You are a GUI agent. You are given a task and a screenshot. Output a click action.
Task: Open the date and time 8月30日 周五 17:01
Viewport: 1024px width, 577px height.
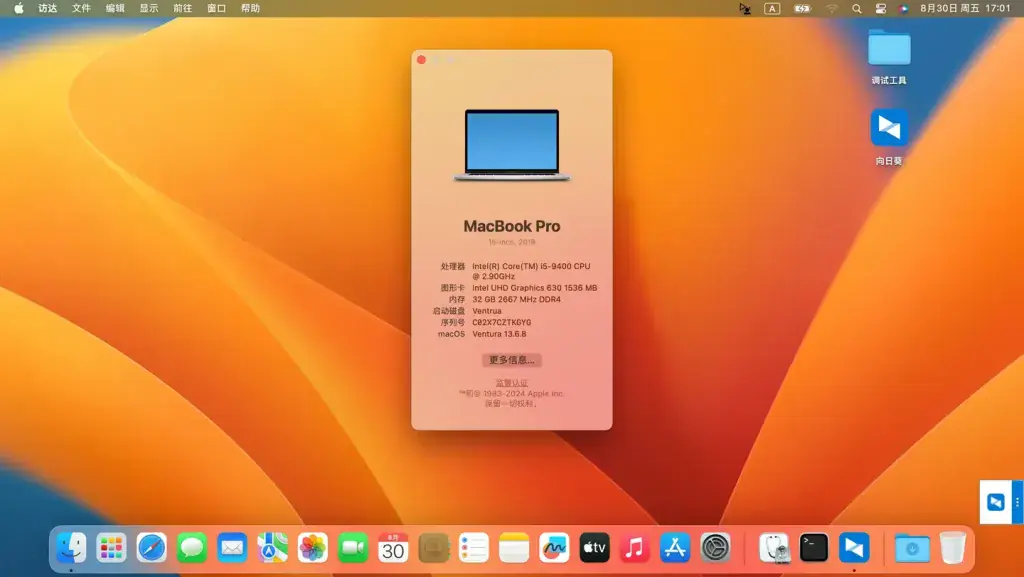965,8
